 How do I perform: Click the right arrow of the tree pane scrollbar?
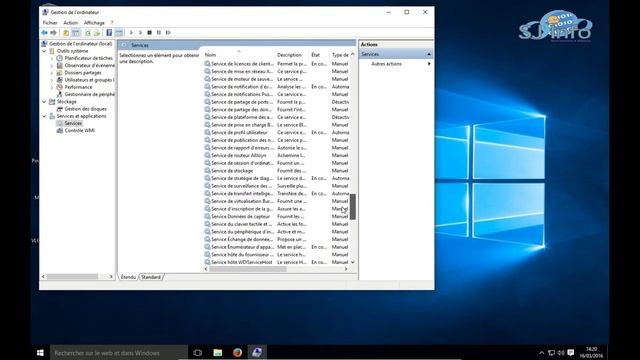(x=111, y=277)
